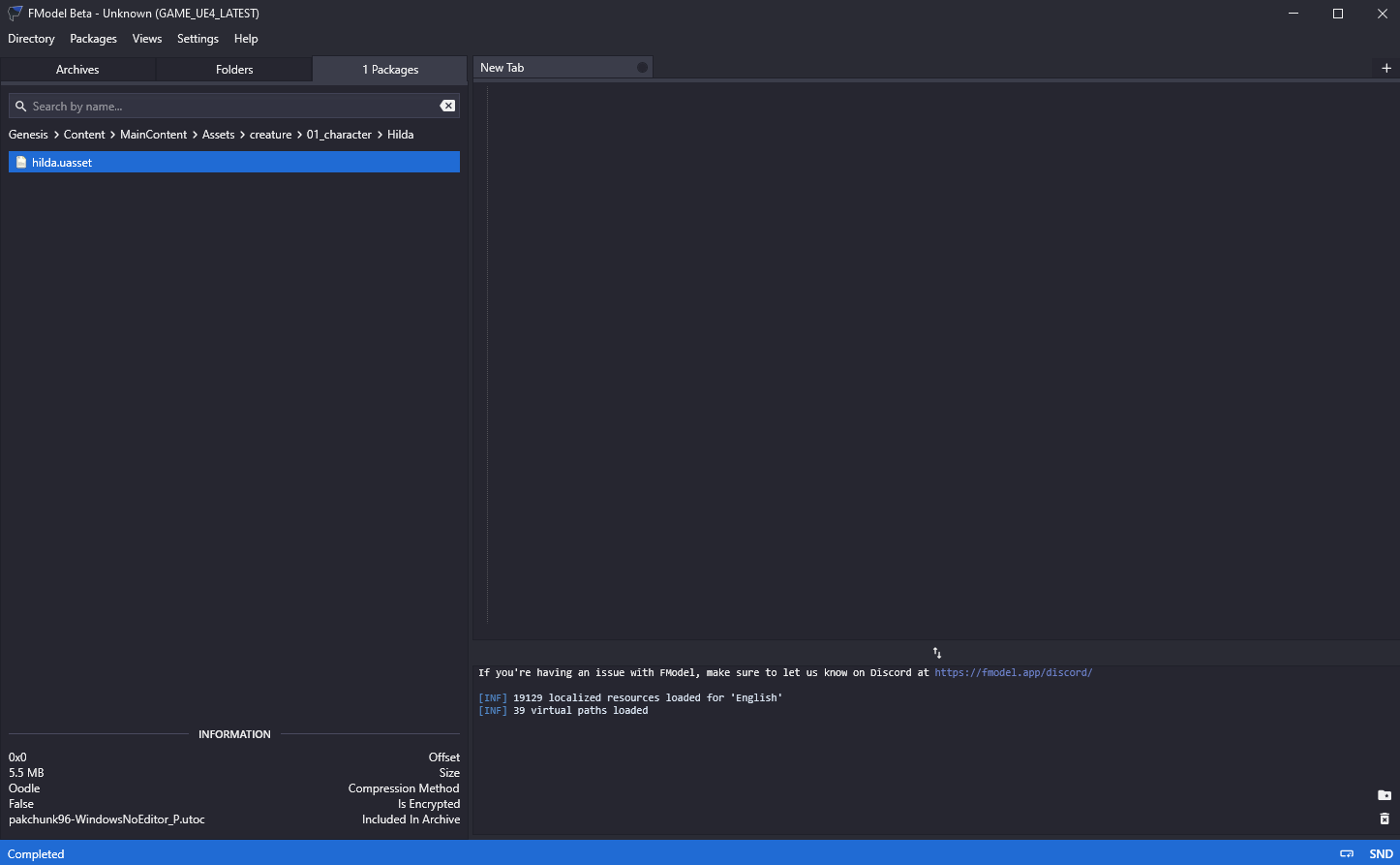The image size is (1400, 865).
Task: Navigate to Genesis in the breadcrumb
Action: pos(28,135)
